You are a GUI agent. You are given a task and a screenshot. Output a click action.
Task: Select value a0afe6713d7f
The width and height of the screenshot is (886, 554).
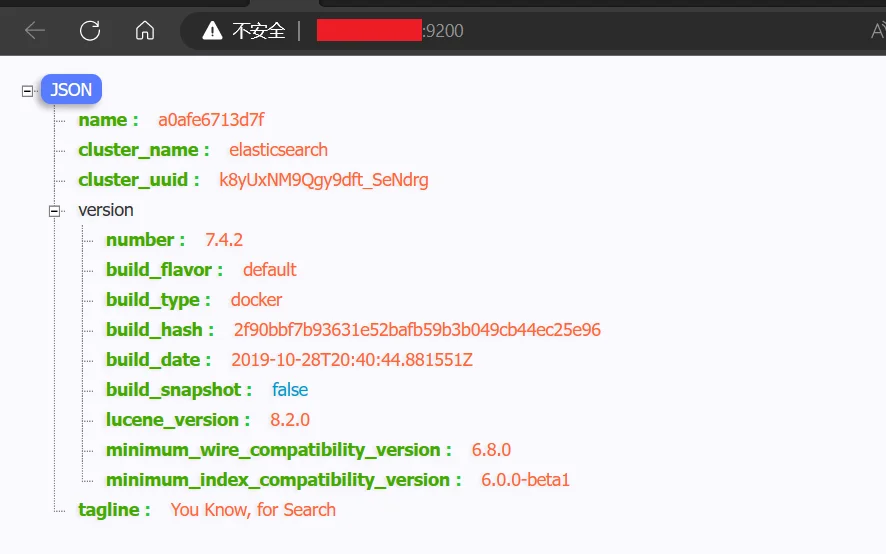tap(211, 120)
